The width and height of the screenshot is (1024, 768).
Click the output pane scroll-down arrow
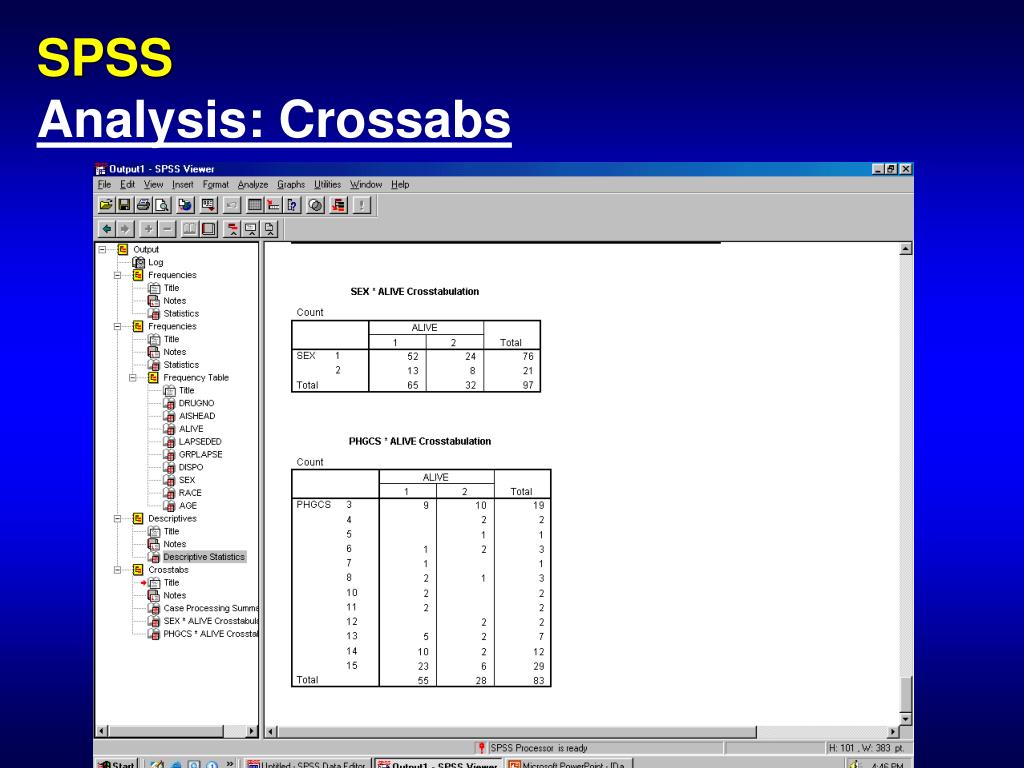[906, 719]
